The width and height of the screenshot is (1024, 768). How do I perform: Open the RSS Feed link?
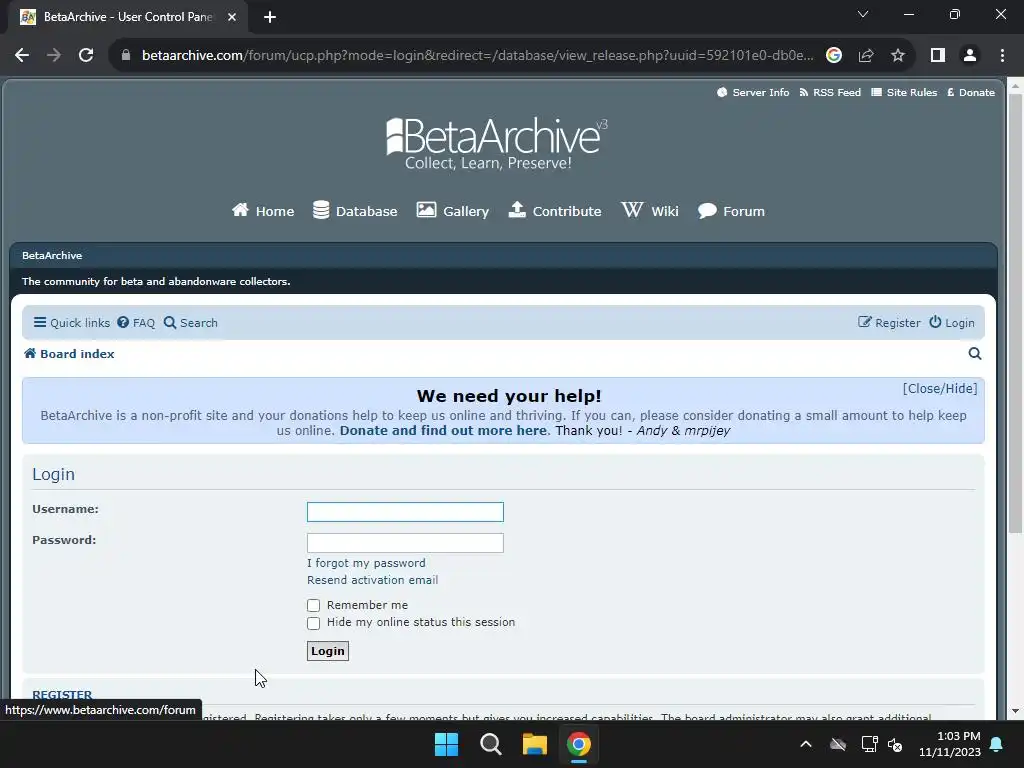(830, 93)
